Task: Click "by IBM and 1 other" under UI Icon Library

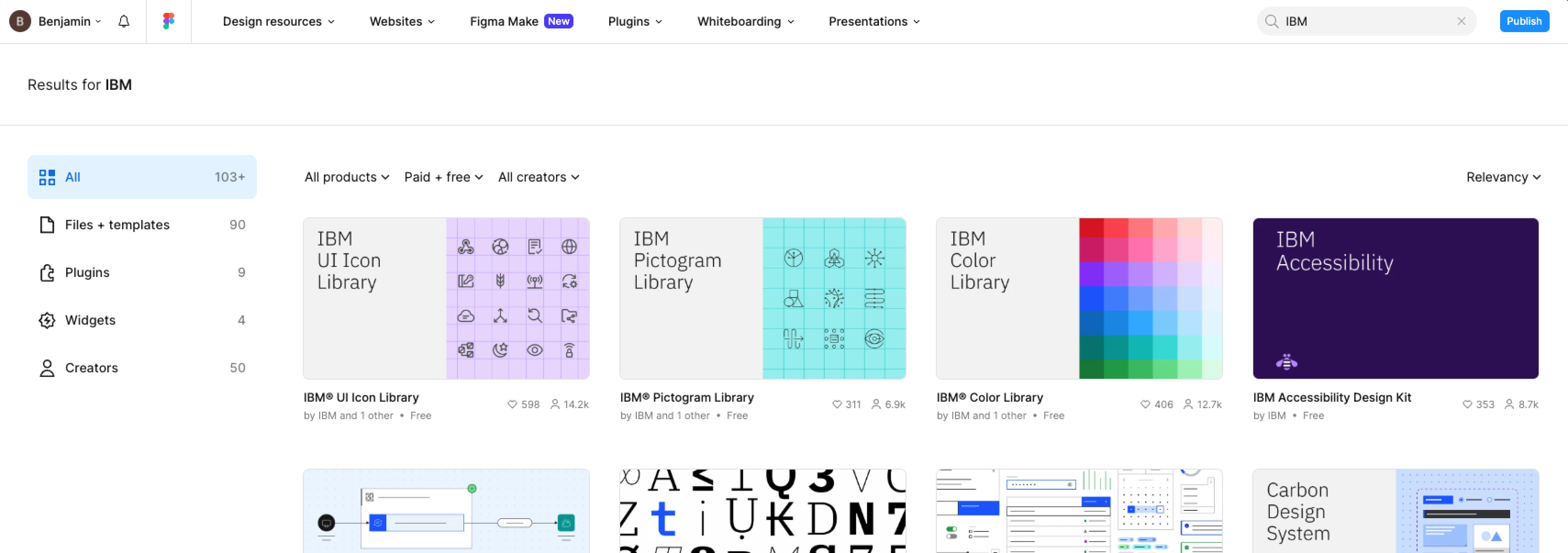Action: click(348, 415)
